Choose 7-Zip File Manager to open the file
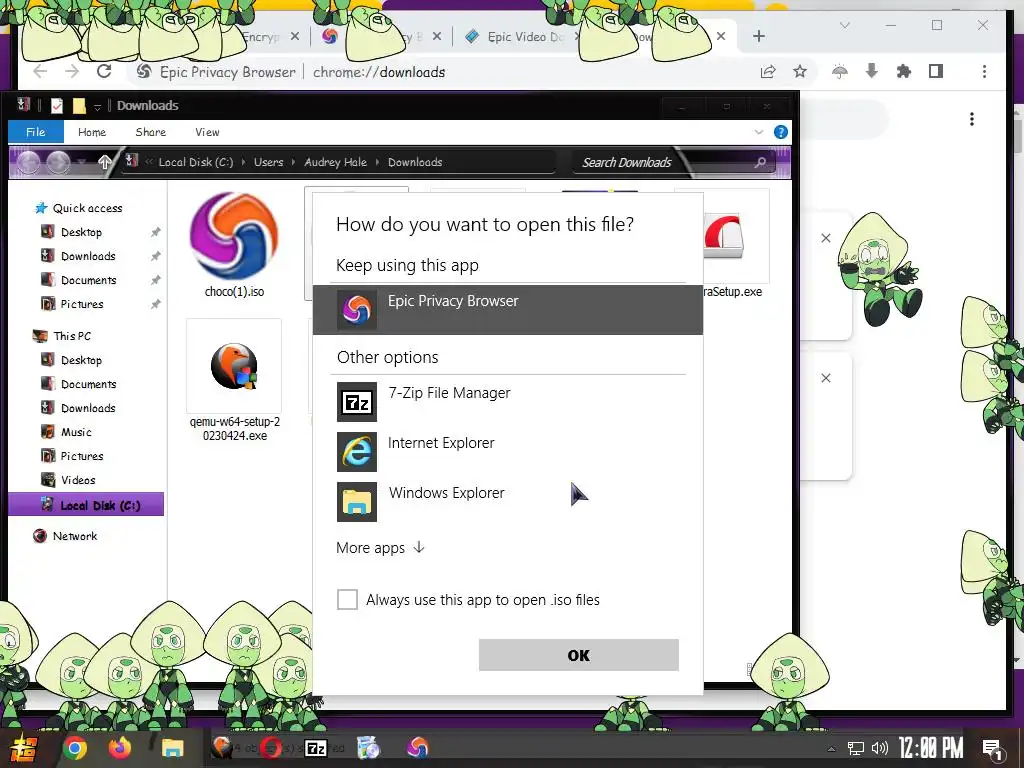The width and height of the screenshot is (1024, 768). click(x=507, y=402)
